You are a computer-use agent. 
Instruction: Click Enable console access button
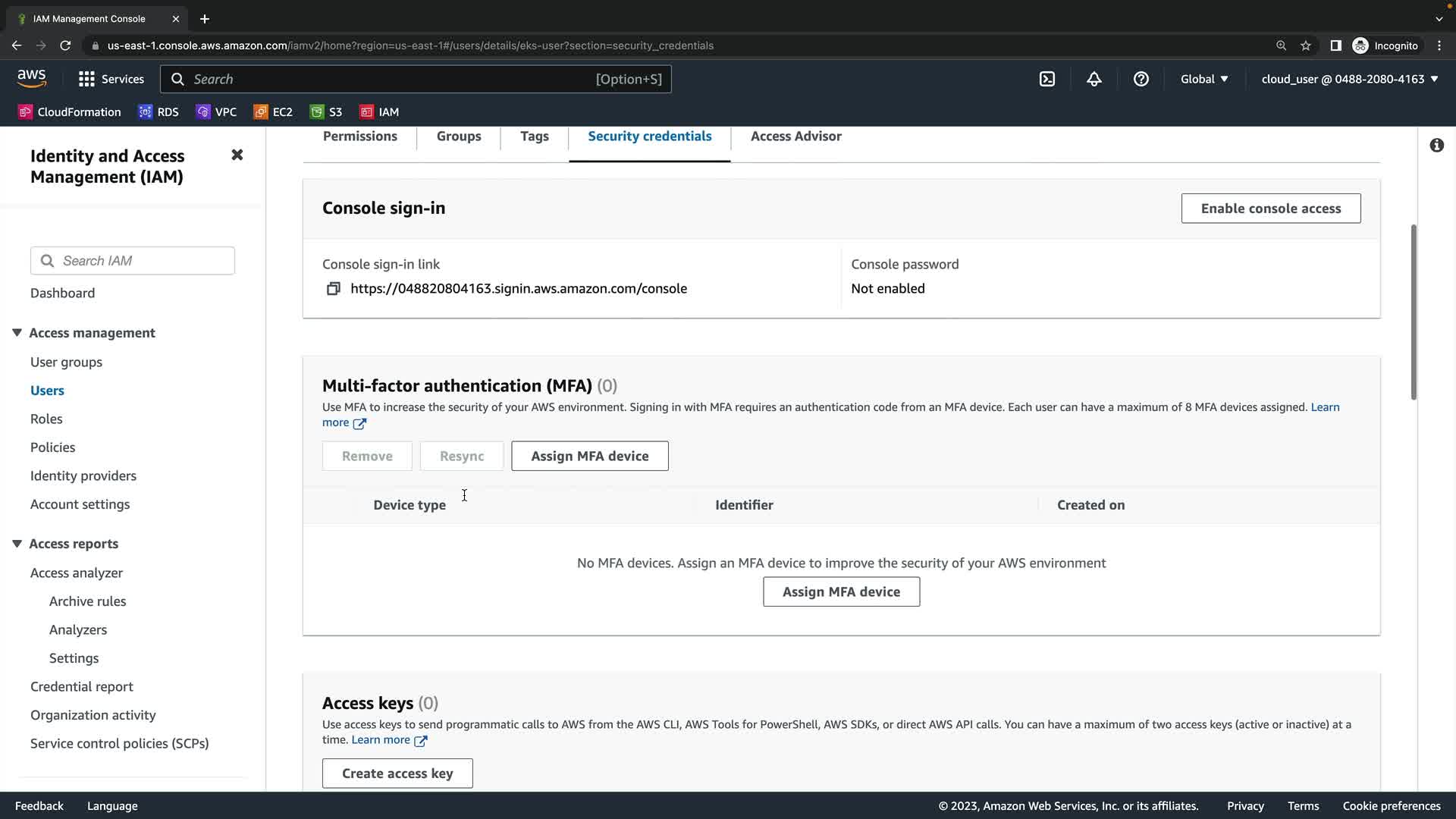point(1270,209)
